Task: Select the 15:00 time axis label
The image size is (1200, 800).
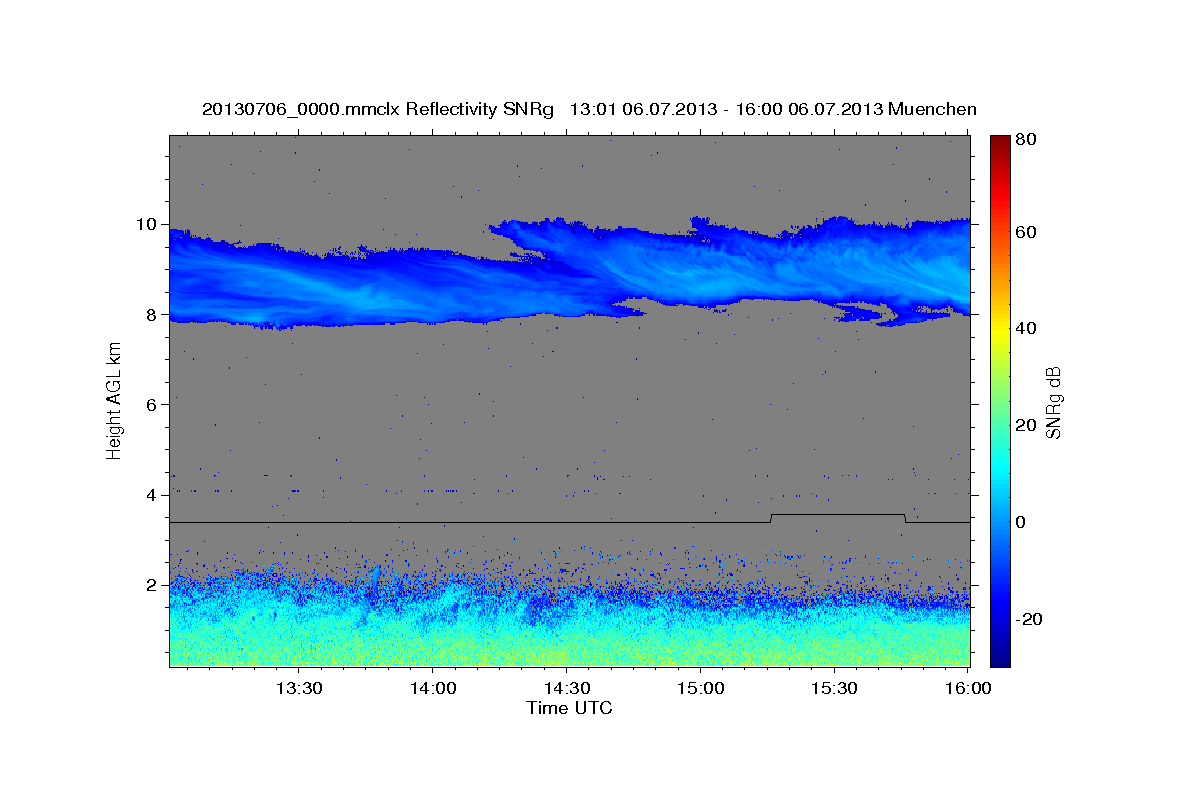Action: click(x=701, y=689)
